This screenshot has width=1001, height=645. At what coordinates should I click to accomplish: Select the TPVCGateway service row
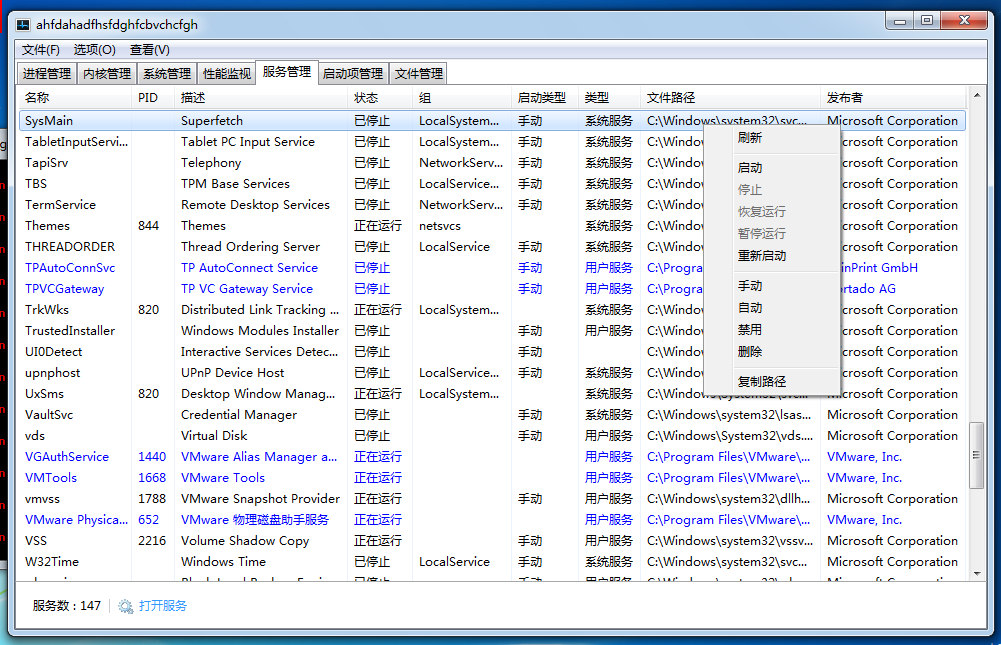coord(492,289)
